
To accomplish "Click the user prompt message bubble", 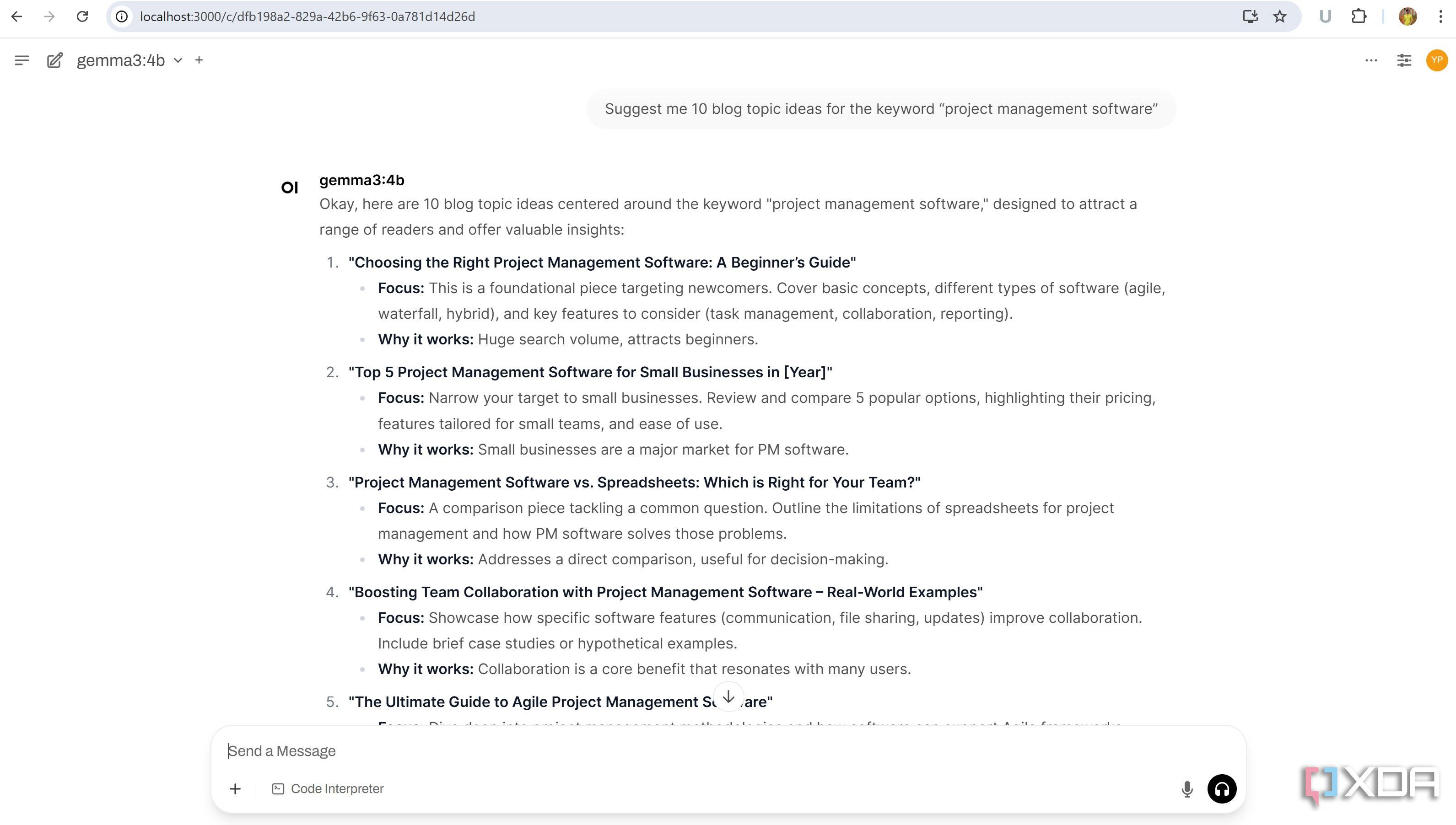I will click(x=881, y=109).
